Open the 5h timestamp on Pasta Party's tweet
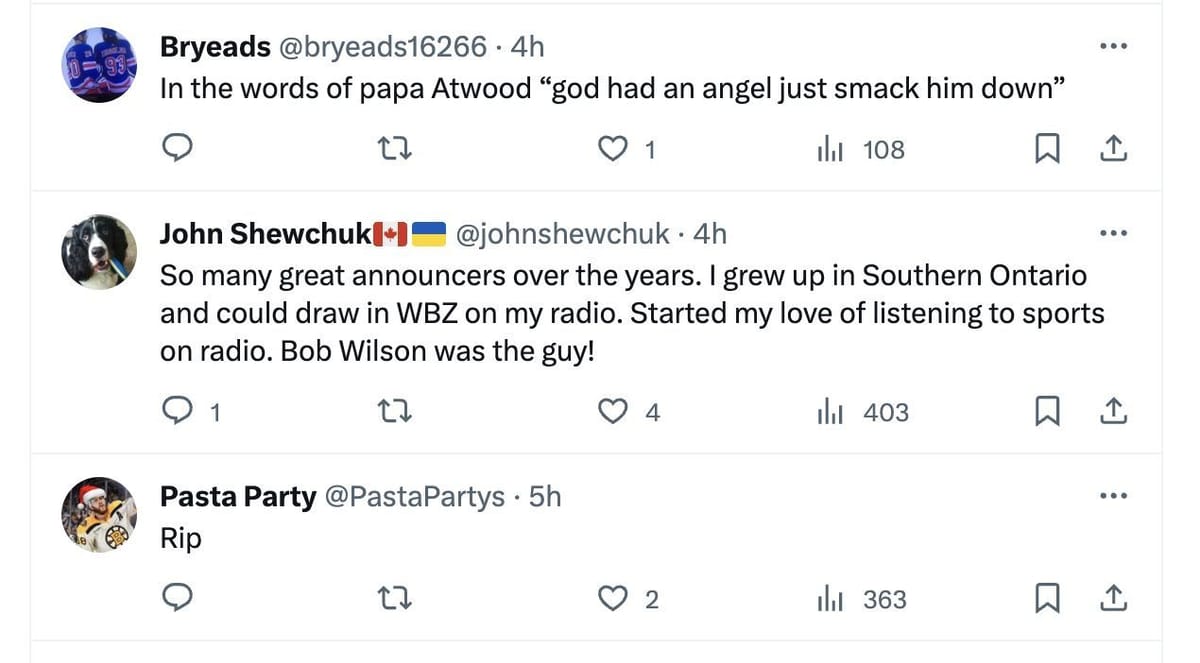 click(545, 496)
